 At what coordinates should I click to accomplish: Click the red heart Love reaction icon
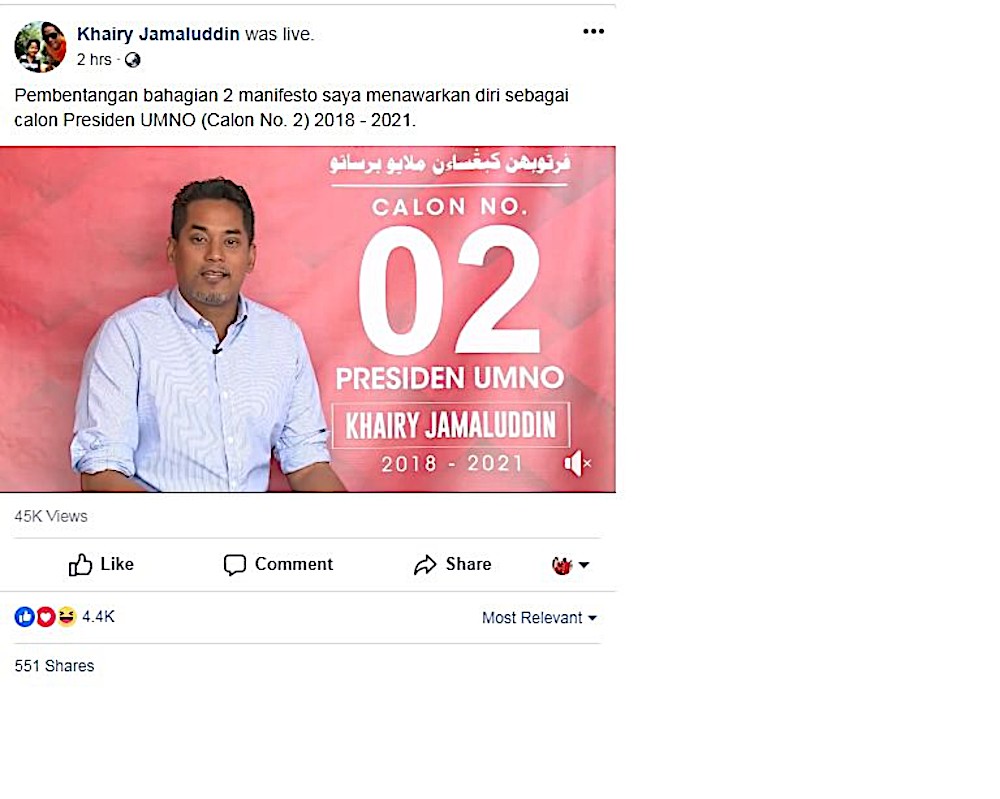tap(45, 617)
